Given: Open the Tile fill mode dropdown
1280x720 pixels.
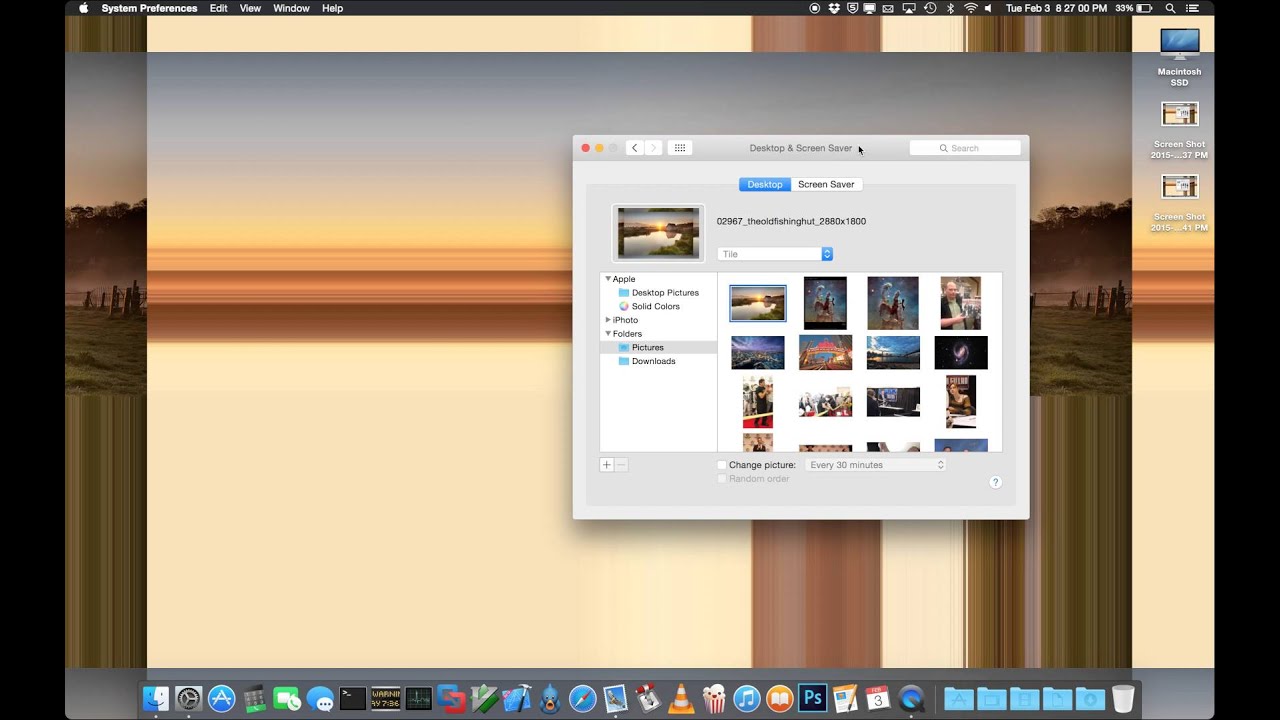Looking at the screenshot, I should (x=775, y=253).
